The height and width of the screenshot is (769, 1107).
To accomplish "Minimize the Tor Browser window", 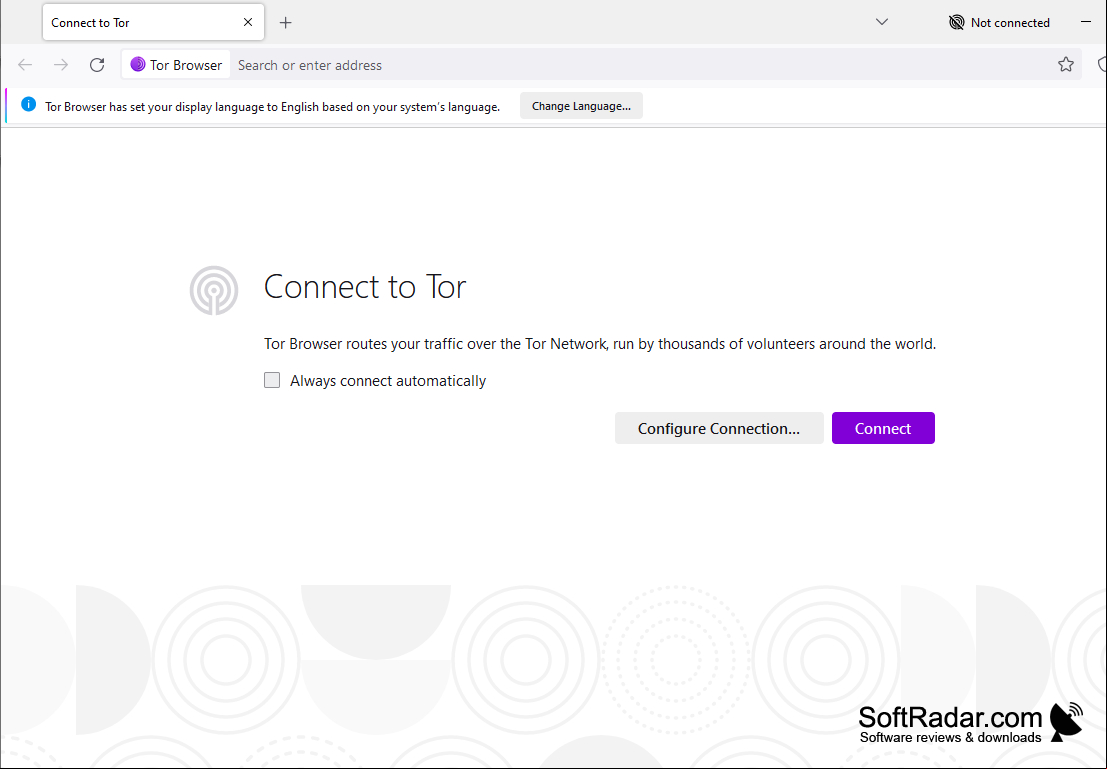I will (x=1086, y=22).
